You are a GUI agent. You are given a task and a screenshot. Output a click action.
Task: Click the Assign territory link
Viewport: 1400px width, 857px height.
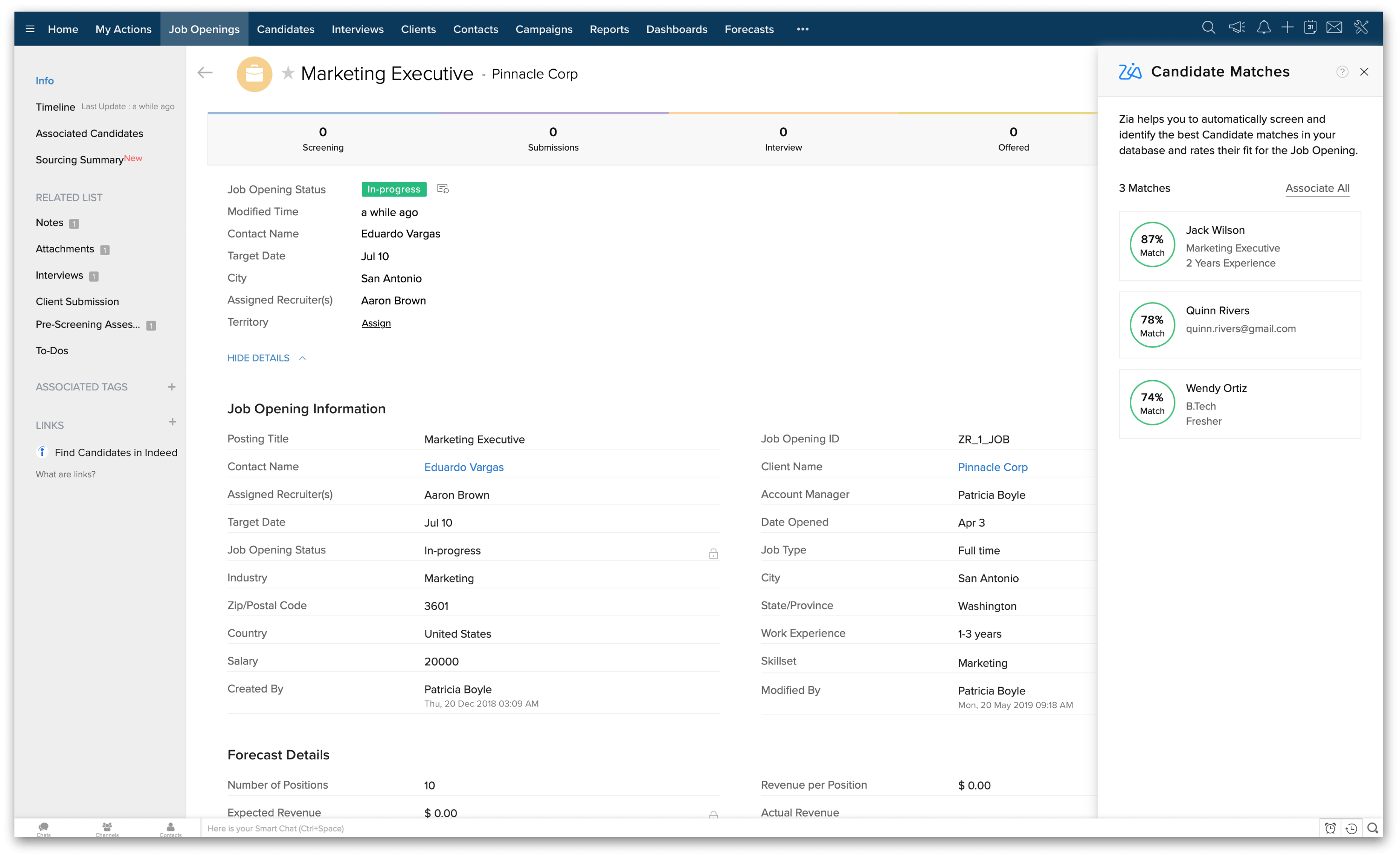coord(375,322)
